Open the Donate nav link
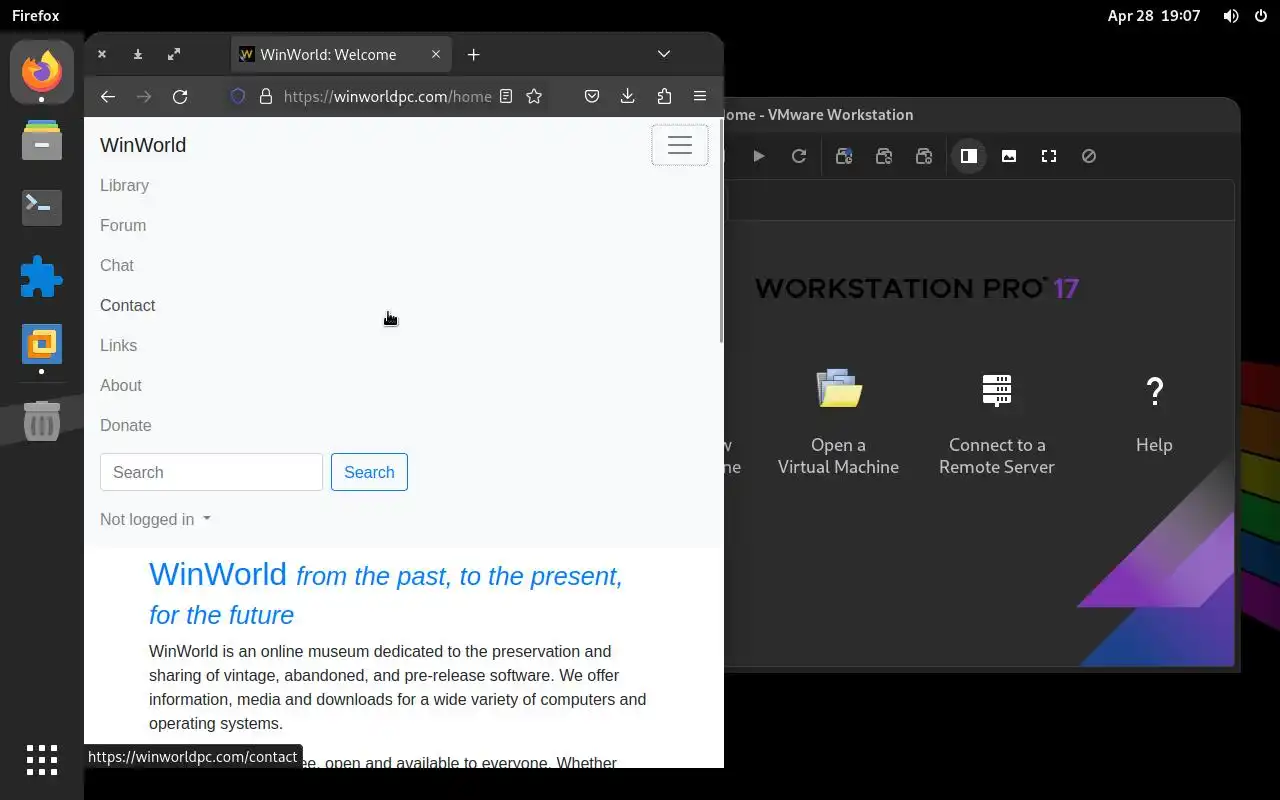This screenshot has height=800, width=1280. coord(125,425)
